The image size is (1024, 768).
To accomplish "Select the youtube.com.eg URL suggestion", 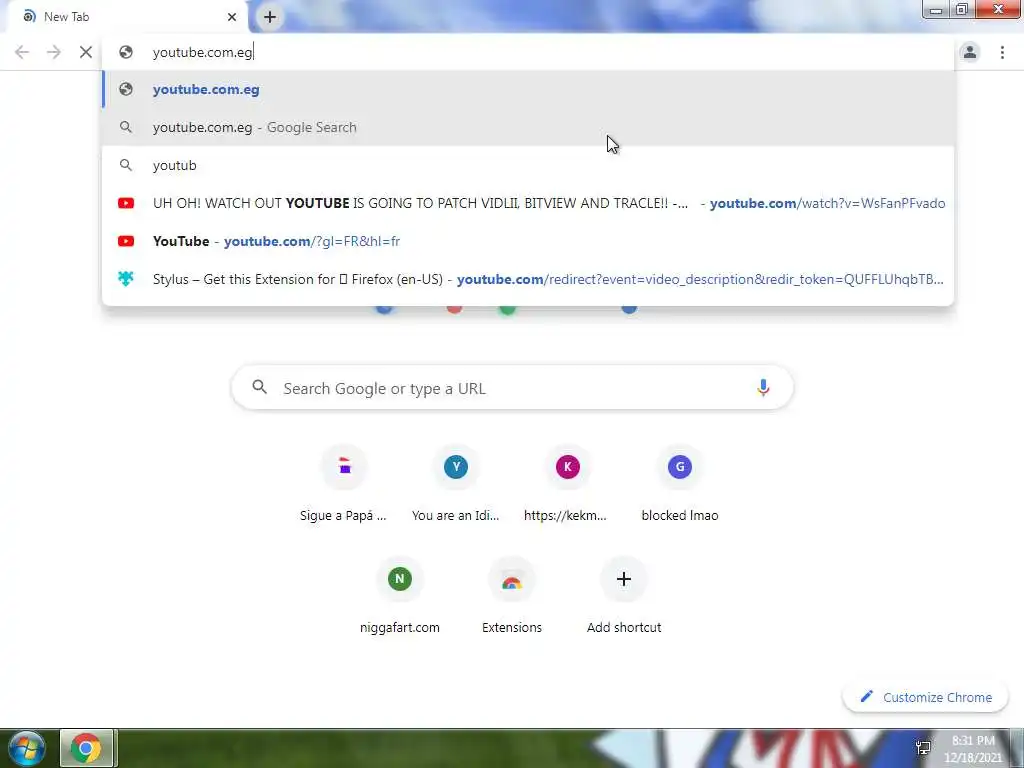I will (529, 89).
